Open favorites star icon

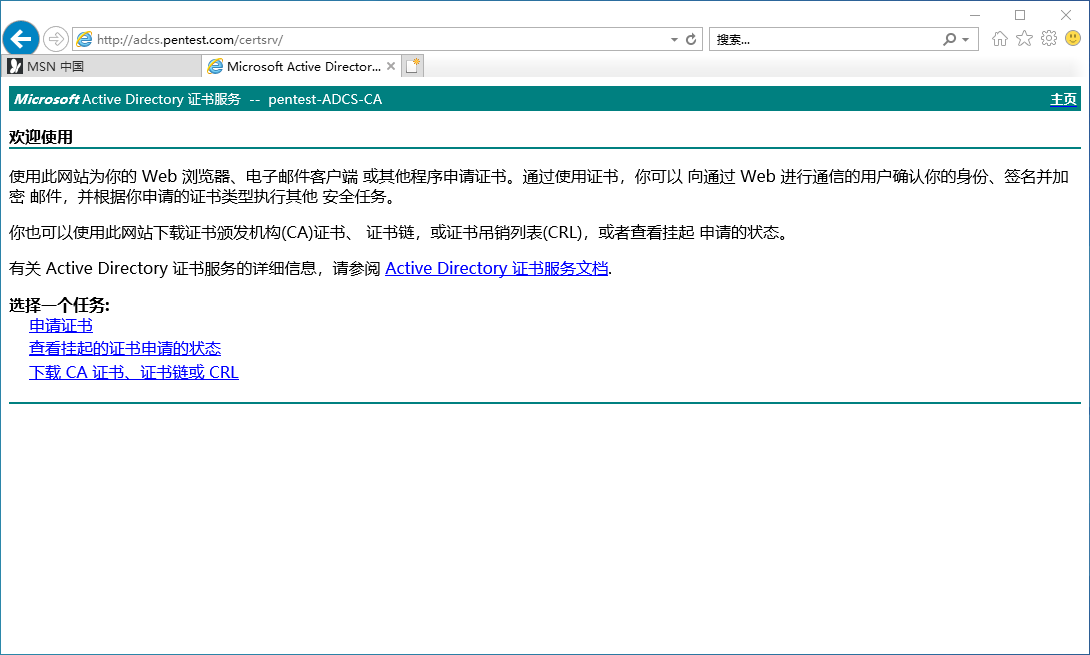coord(1024,38)
